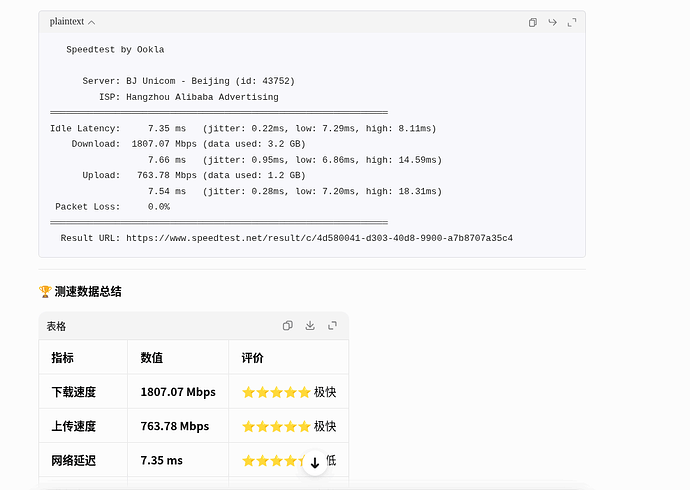
Task: Click the '数值' column header
Action: coord(152,358)
